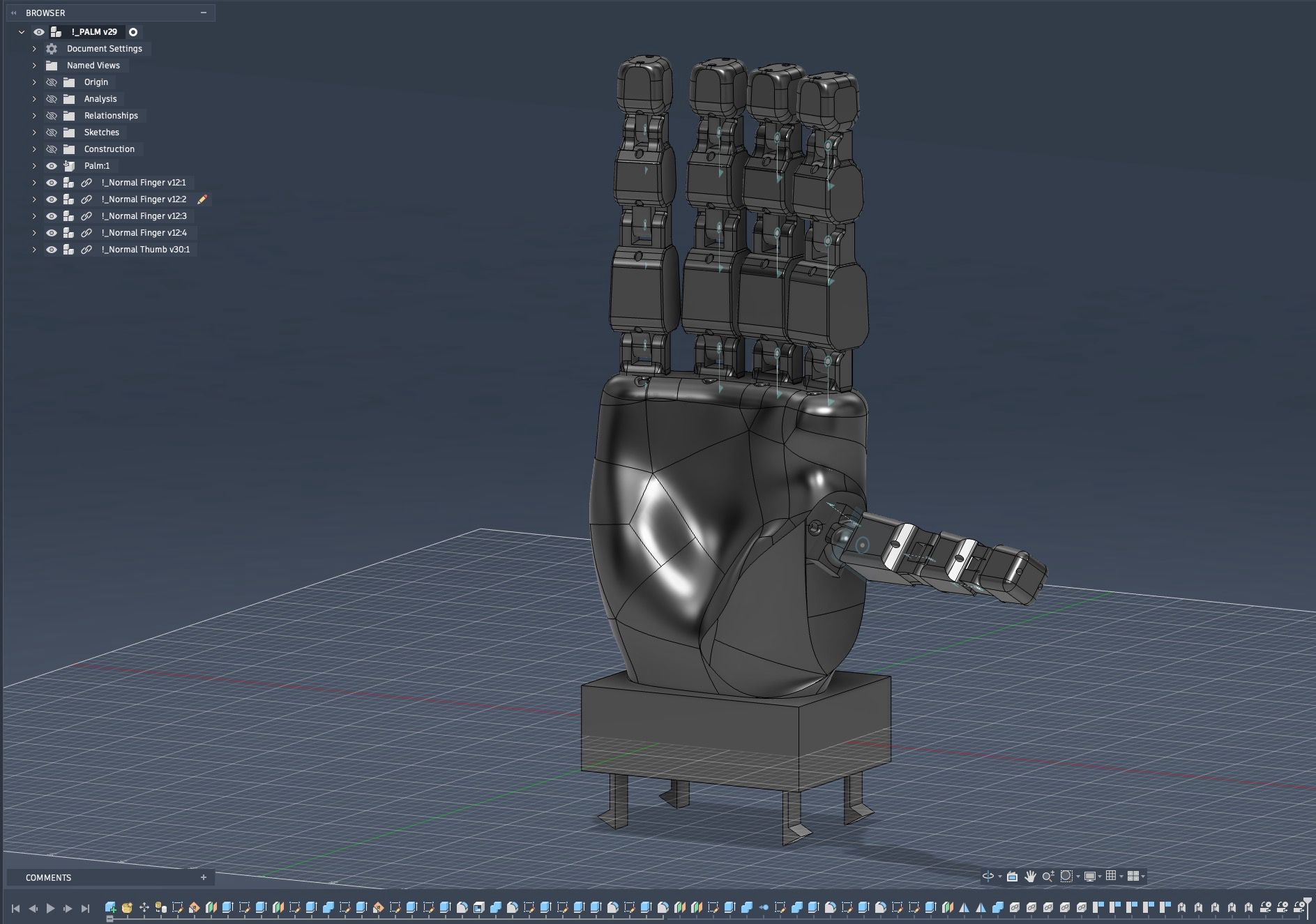Select the Pan hand tool
Image resolution: width=1316 pixels, height=924 pixels.
coord(1030,876)
